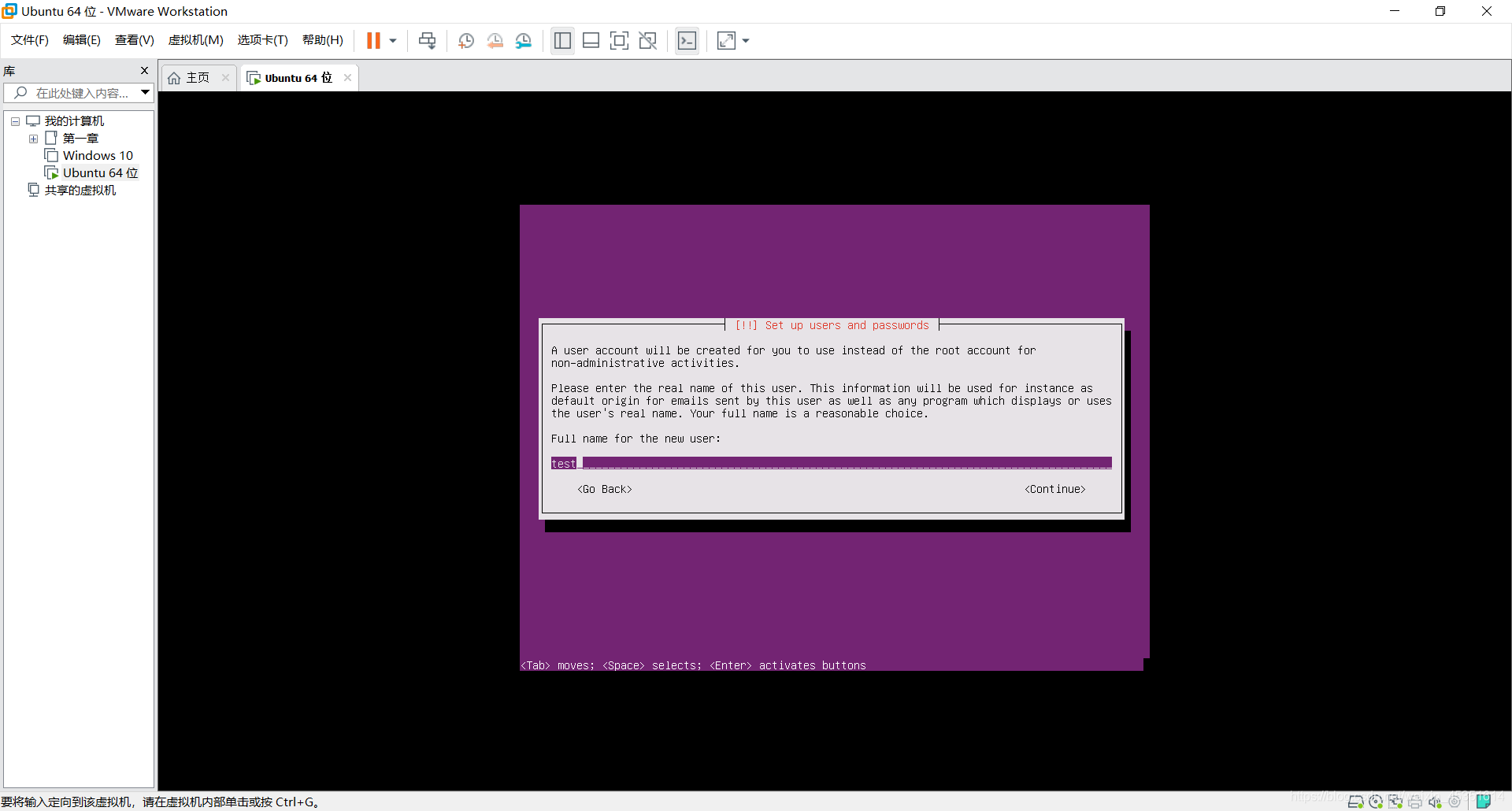Click the 'Windows 10' text in library
The width and height of the screenshot is (1512, 811).
pyautogui.click(x=98, y=156)
